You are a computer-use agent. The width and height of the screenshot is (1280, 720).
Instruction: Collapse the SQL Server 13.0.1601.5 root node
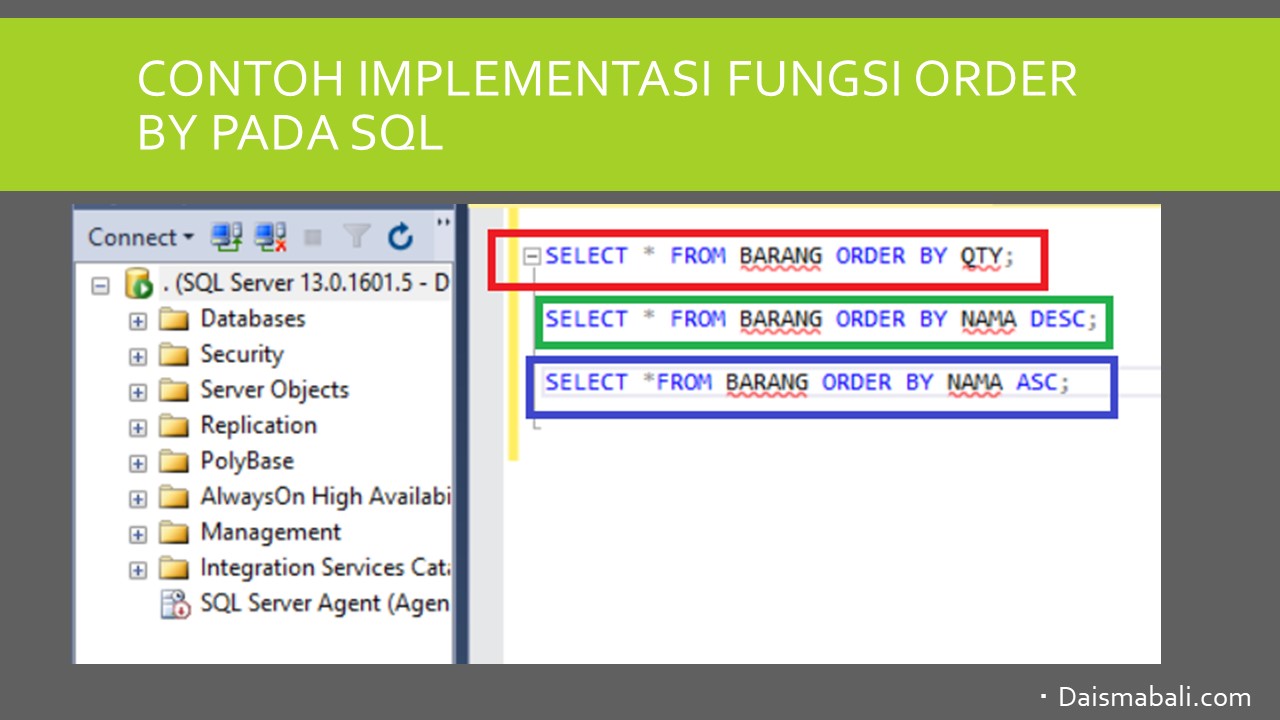pyautogui.click(x=100, y=285)
